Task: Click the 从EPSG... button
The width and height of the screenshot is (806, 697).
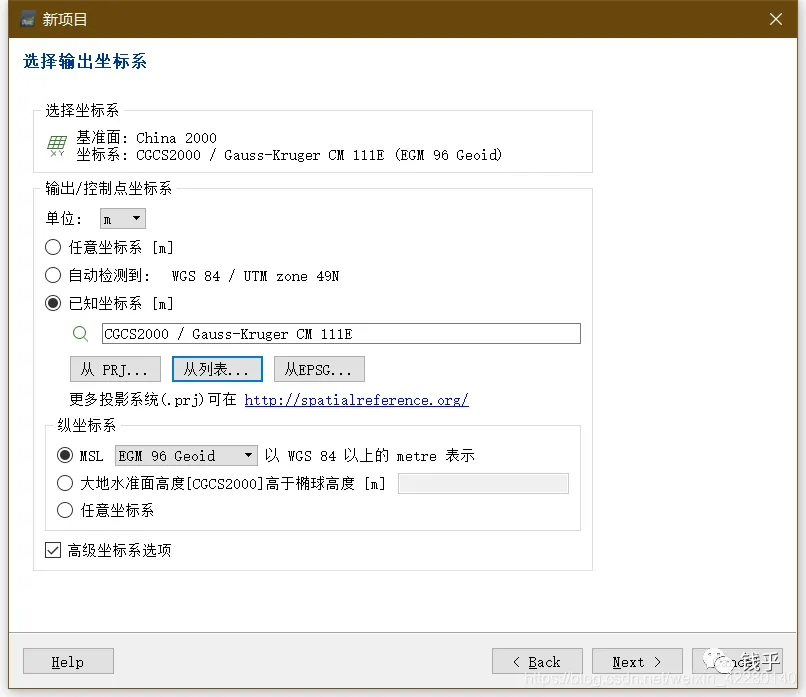Action: click(319, 369)
